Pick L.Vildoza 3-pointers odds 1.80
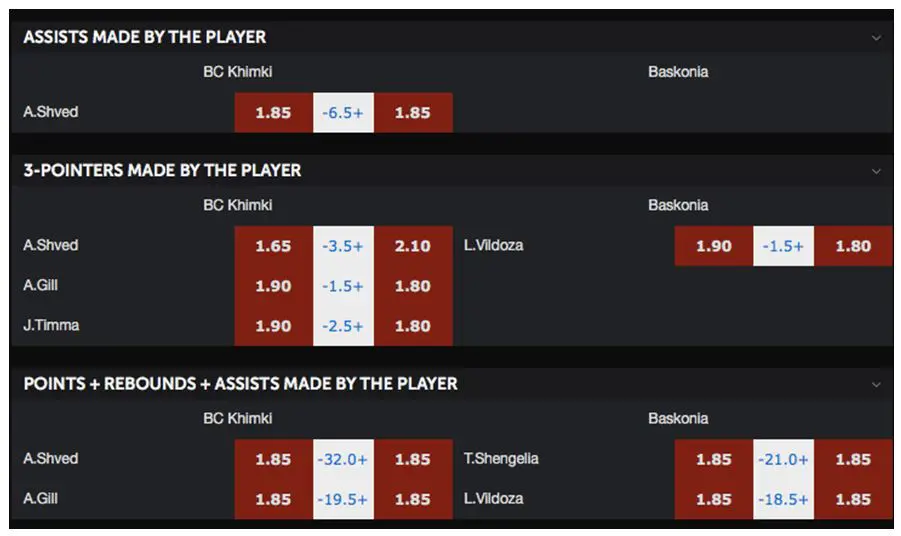 [853, 246]
